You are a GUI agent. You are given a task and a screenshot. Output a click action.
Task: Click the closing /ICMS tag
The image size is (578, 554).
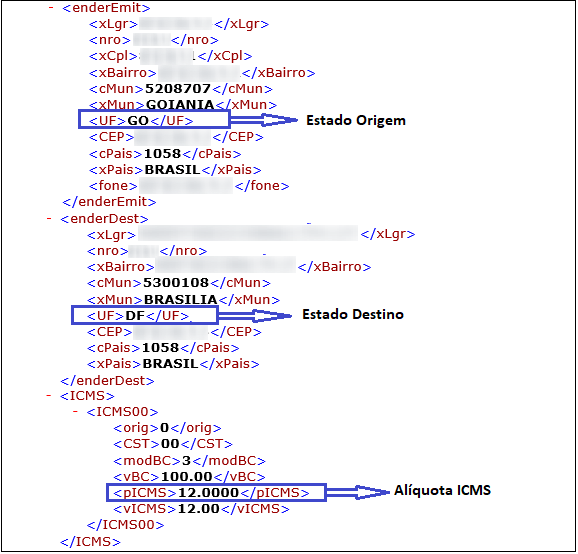(90, 542)
